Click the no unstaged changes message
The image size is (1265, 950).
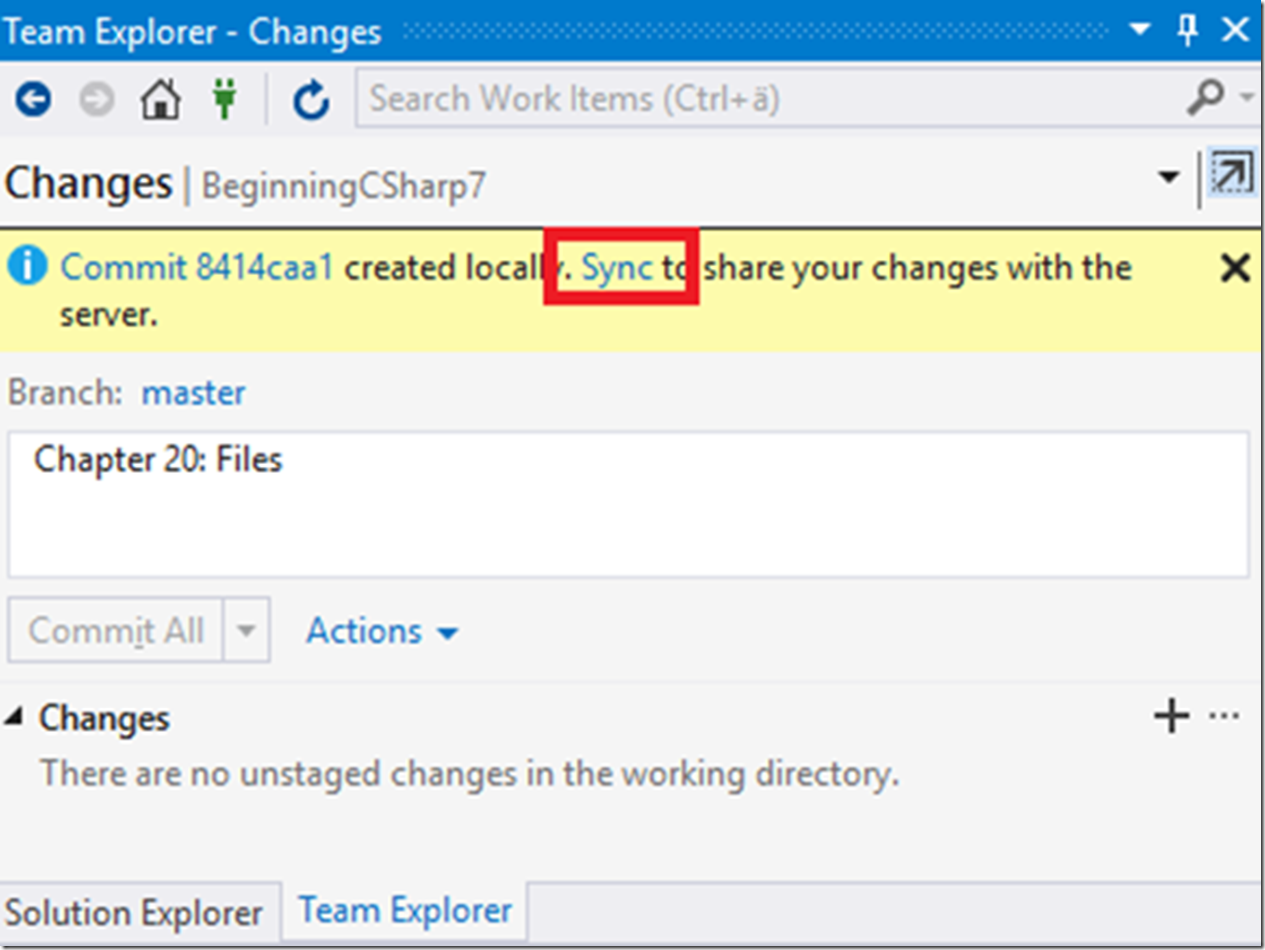pos(469,773)
